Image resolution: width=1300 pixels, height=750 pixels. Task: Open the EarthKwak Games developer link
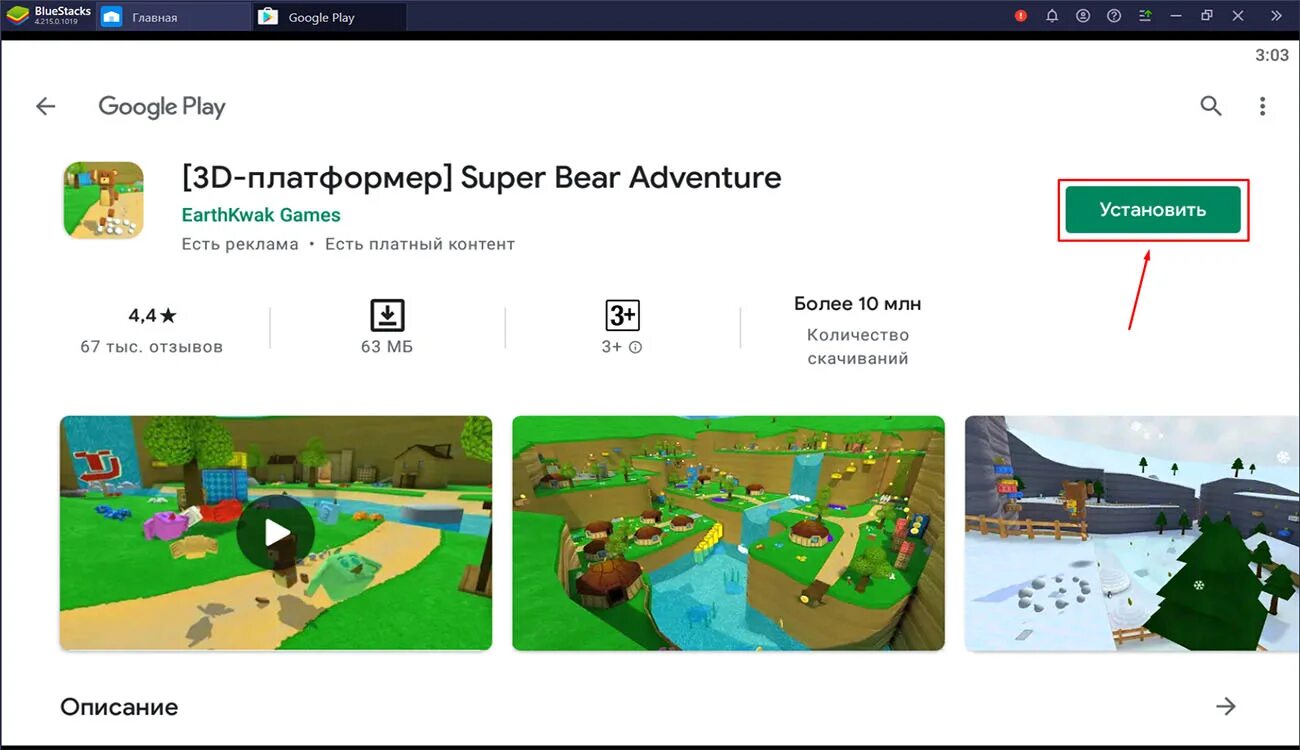[x=261, y=215]
